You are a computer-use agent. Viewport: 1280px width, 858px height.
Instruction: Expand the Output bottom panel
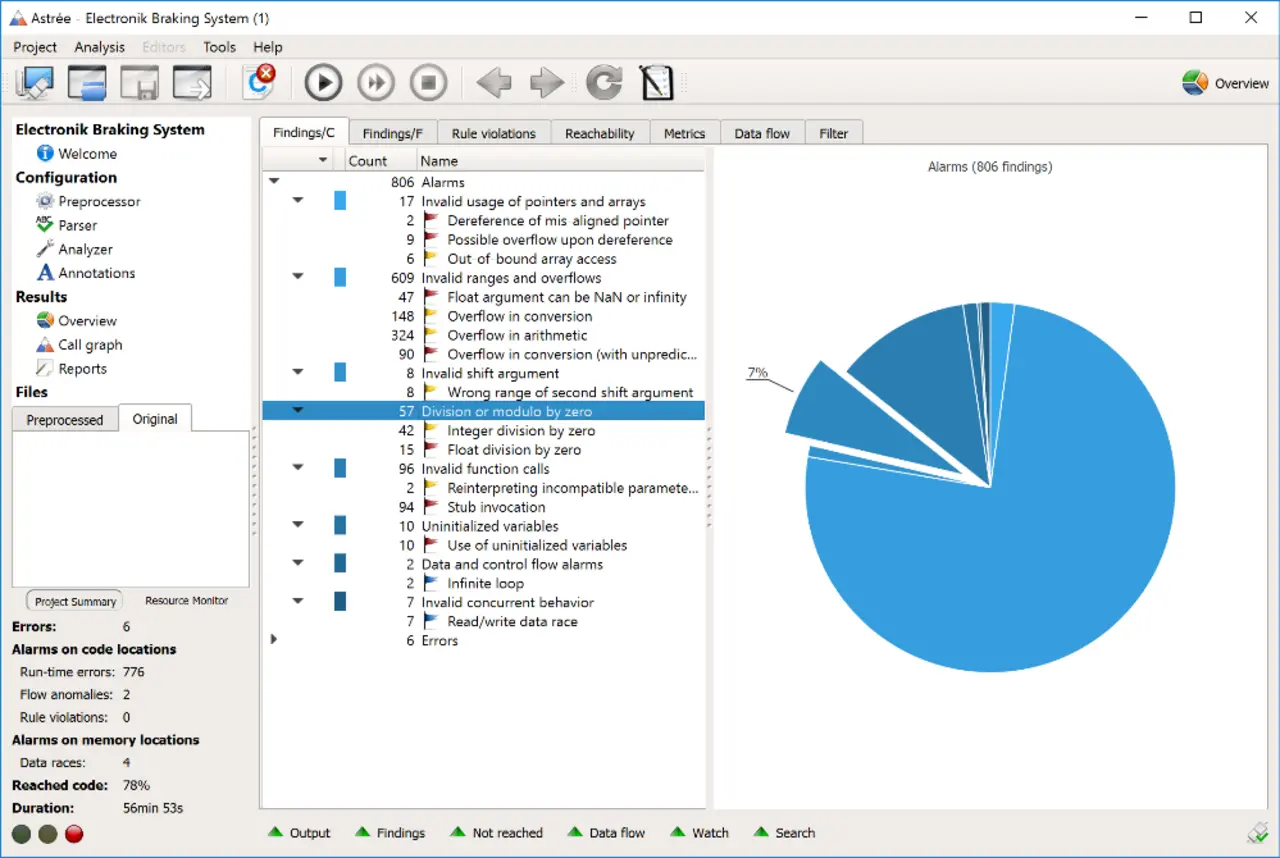299,833
